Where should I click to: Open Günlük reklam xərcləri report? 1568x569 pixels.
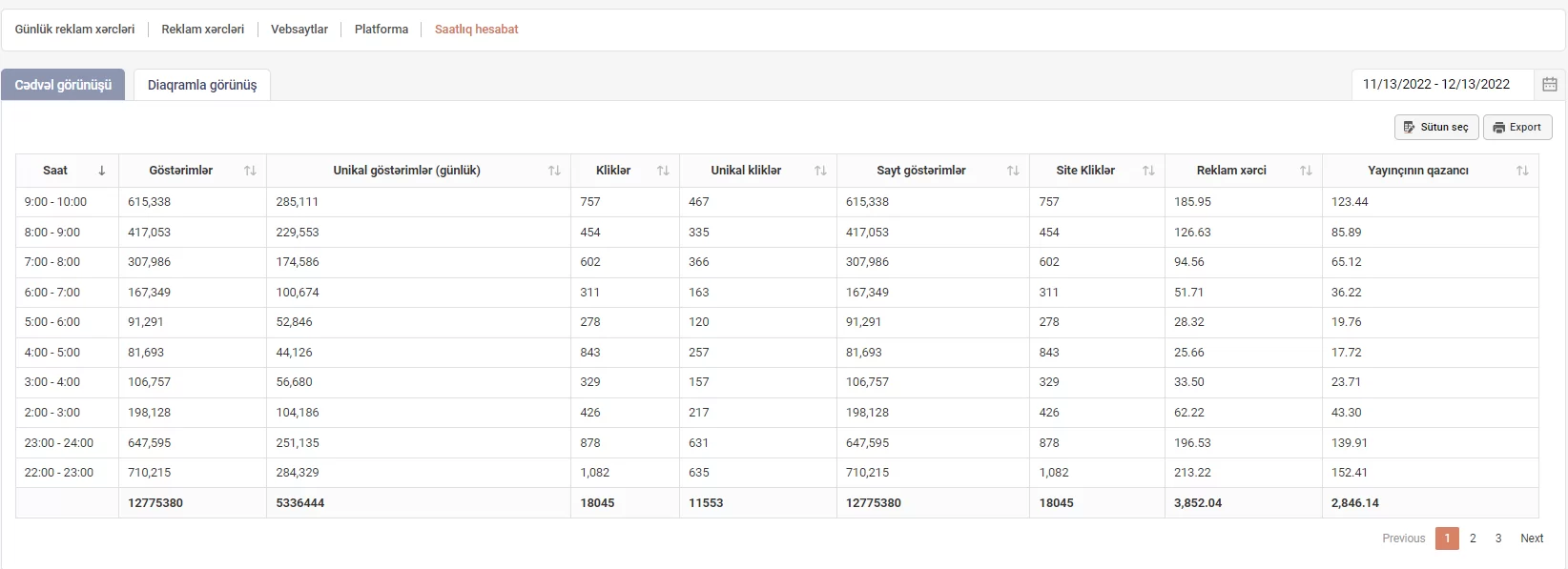pyautogui.click(x=74, y=30)
